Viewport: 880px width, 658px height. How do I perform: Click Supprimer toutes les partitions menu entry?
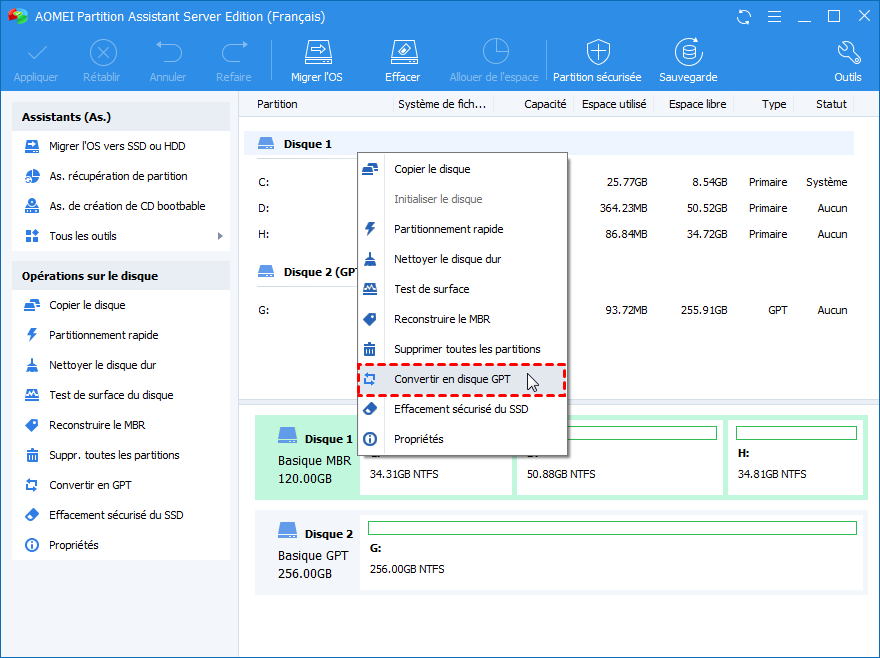(466, 349)
